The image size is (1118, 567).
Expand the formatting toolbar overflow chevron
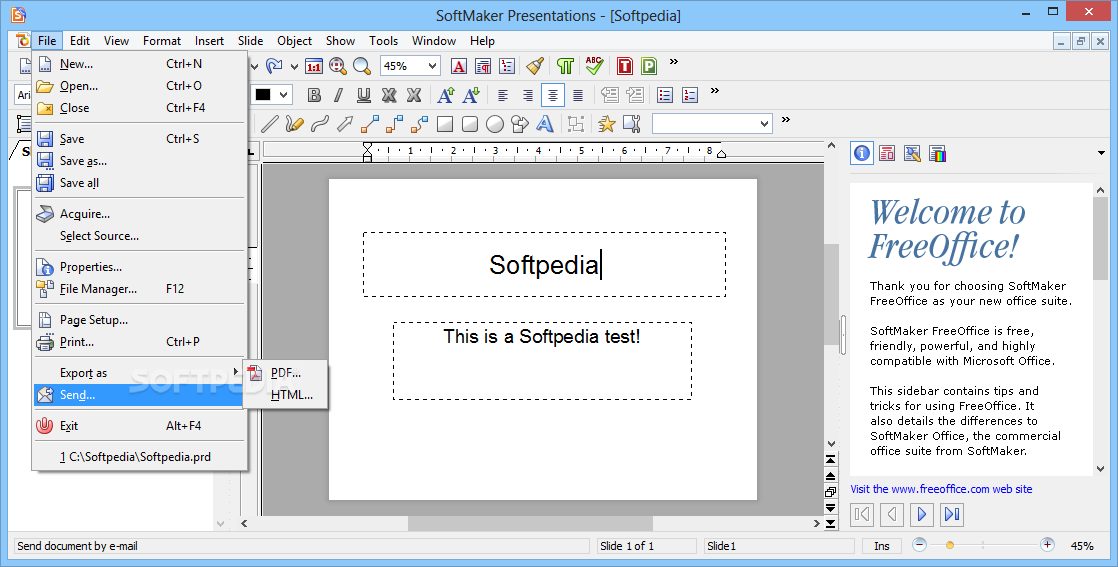pos(715,91)
